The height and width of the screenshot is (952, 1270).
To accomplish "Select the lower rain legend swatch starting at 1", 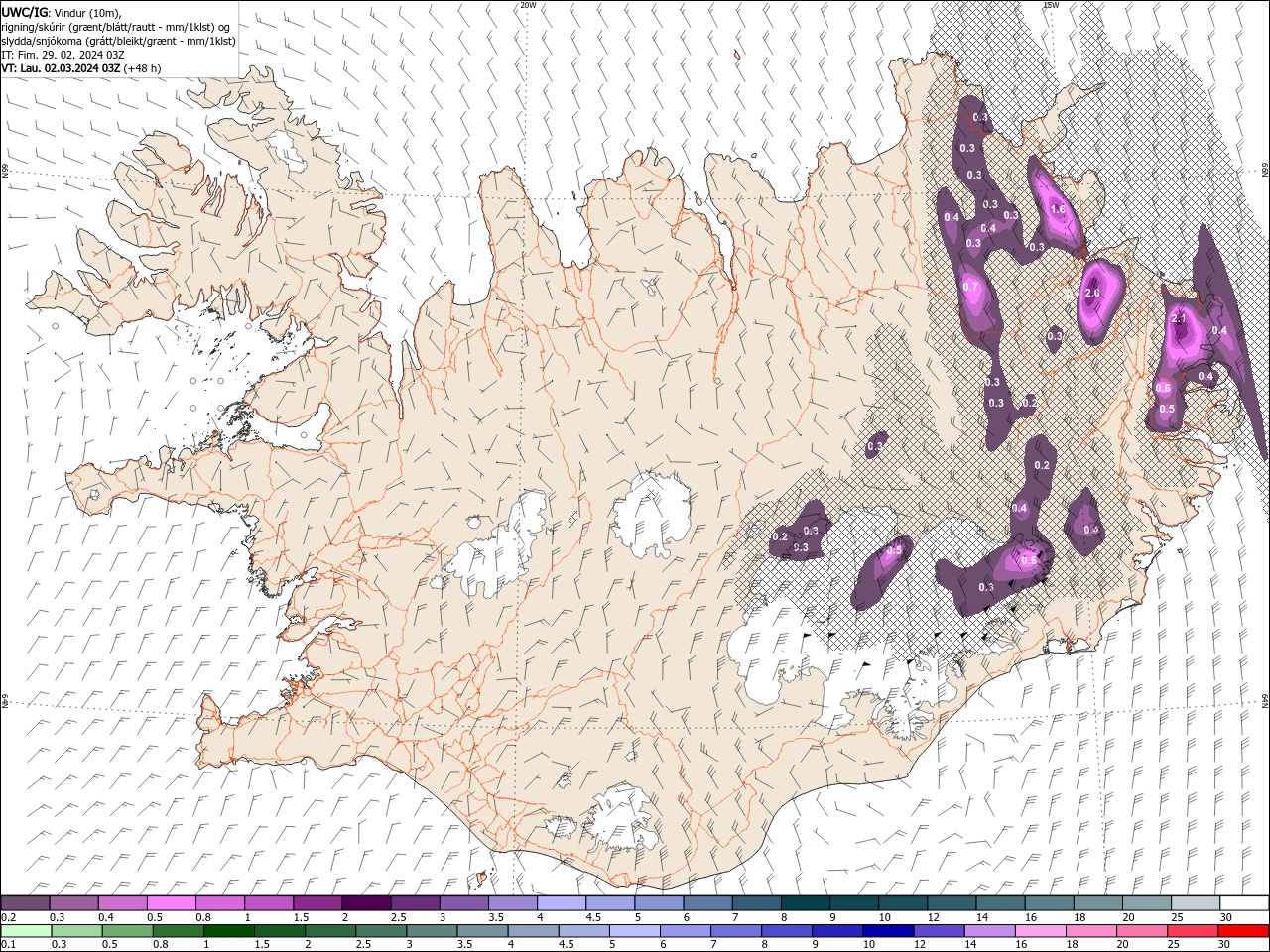I will (x=228, y=931).
